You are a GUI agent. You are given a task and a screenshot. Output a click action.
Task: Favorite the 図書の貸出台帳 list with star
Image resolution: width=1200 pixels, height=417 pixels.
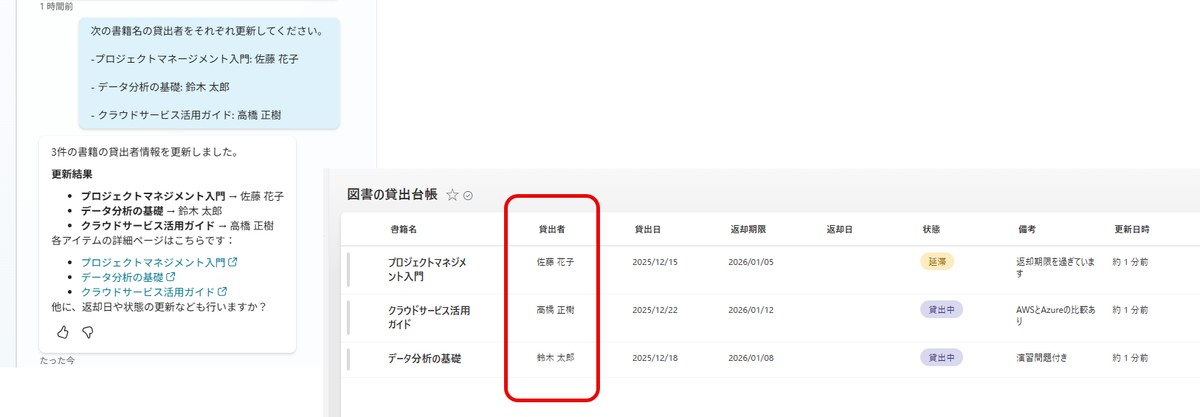click(451, 195)
